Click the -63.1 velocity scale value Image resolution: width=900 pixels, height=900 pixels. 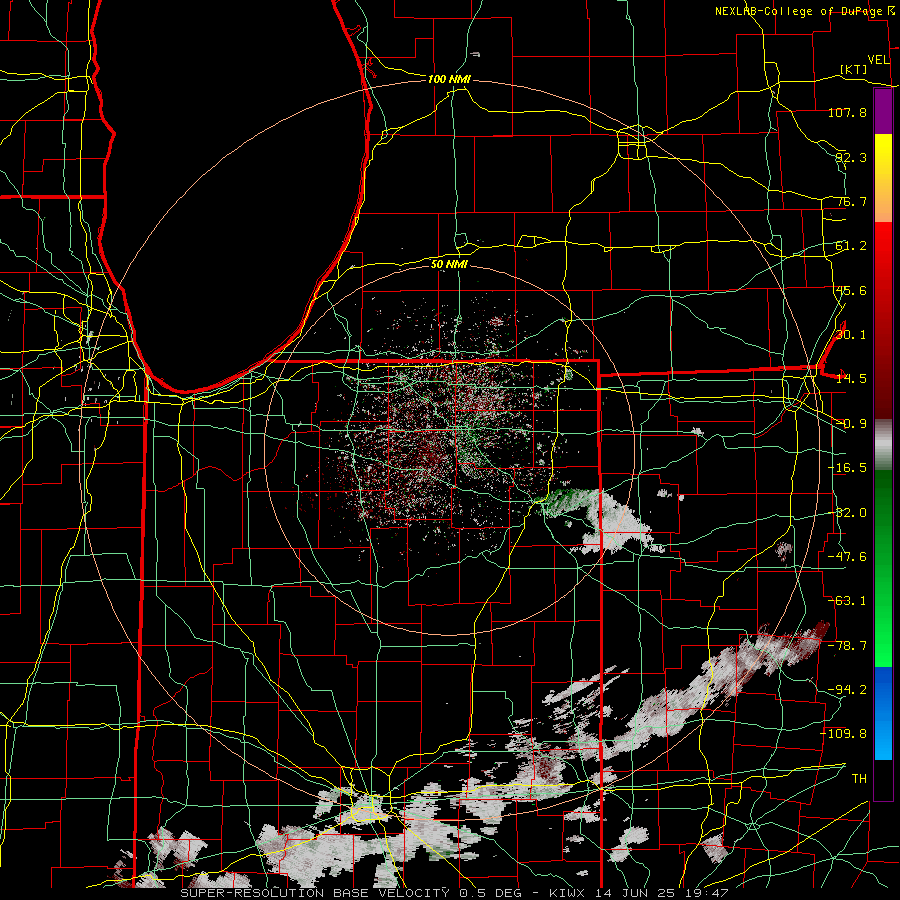[847, 601]
